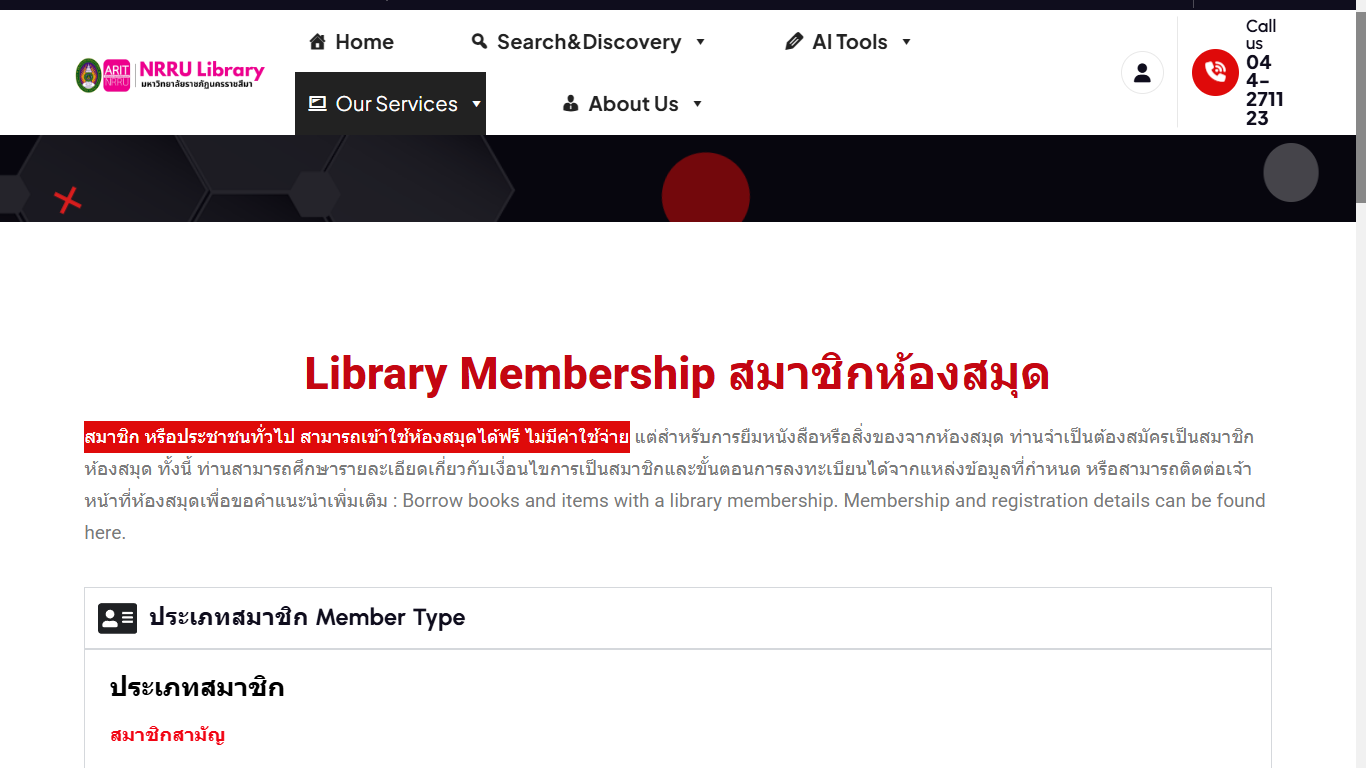
Task: Toggle the ประเภทสมาชิก Member Type section header
Action: point(307,618)
